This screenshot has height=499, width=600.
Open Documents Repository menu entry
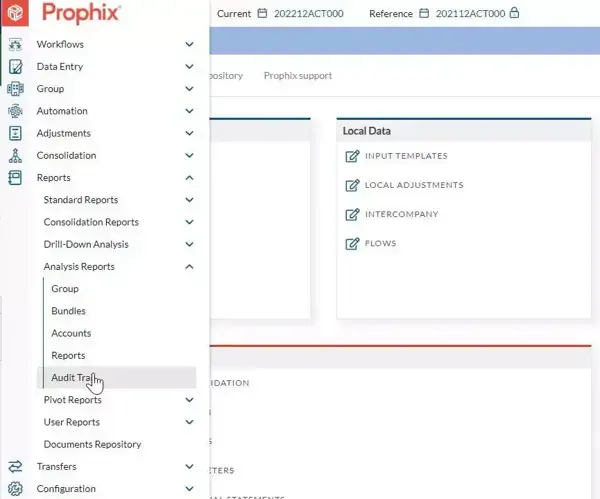click(x=92, y=444)
